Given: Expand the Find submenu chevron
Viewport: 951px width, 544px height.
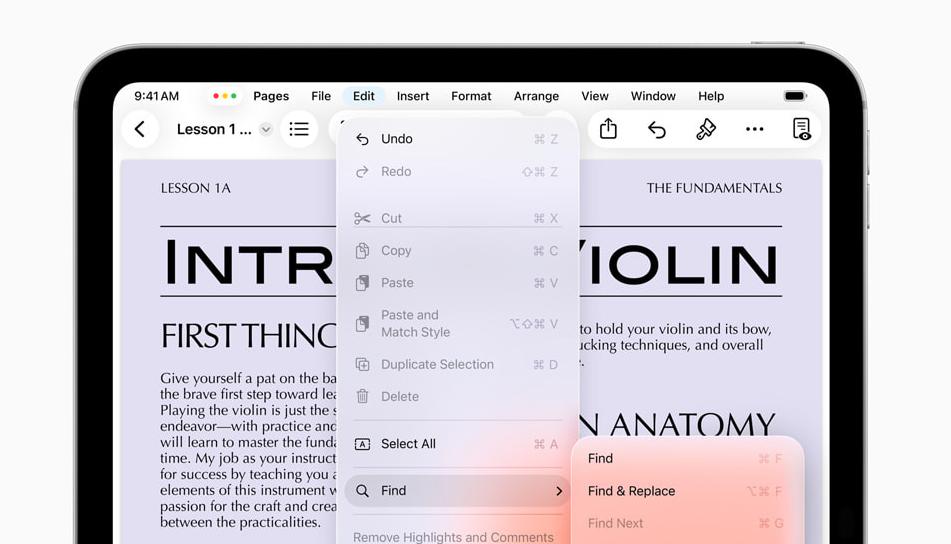Looking at the screenshot, I should (559, 491).
